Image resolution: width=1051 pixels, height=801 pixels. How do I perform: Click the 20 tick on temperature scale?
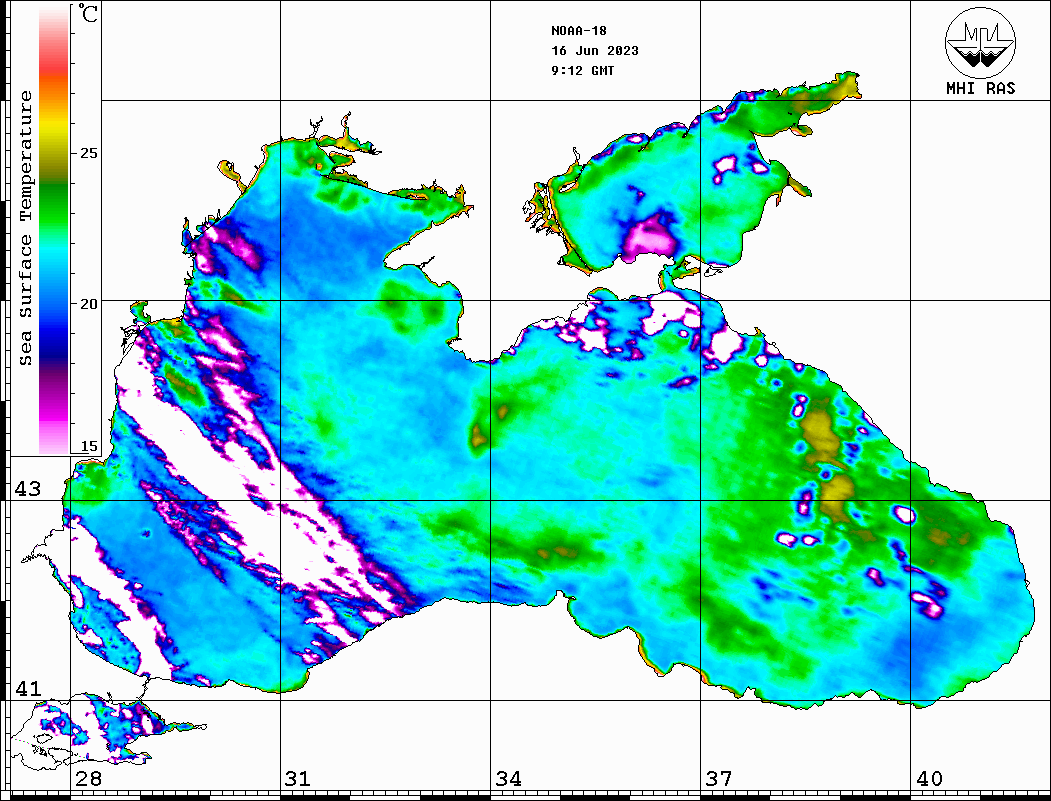88,304
